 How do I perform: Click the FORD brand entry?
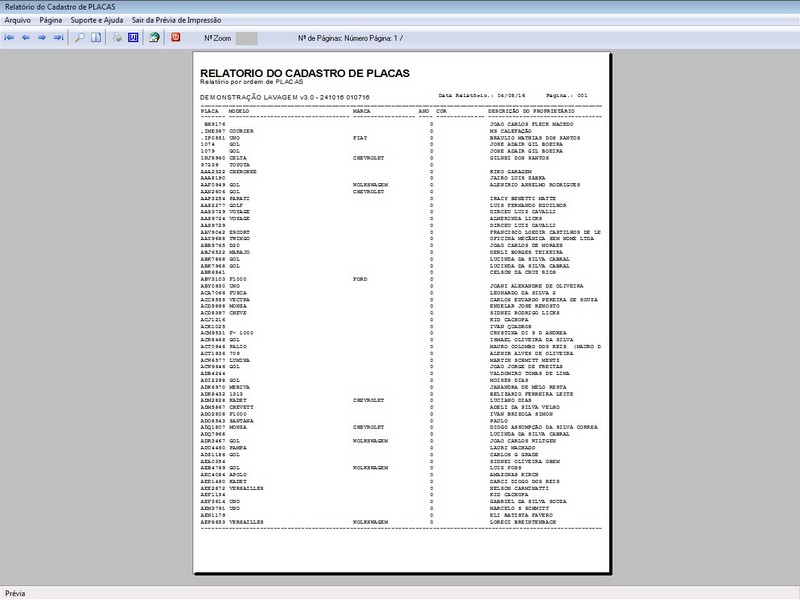click(x=360, y=279)
